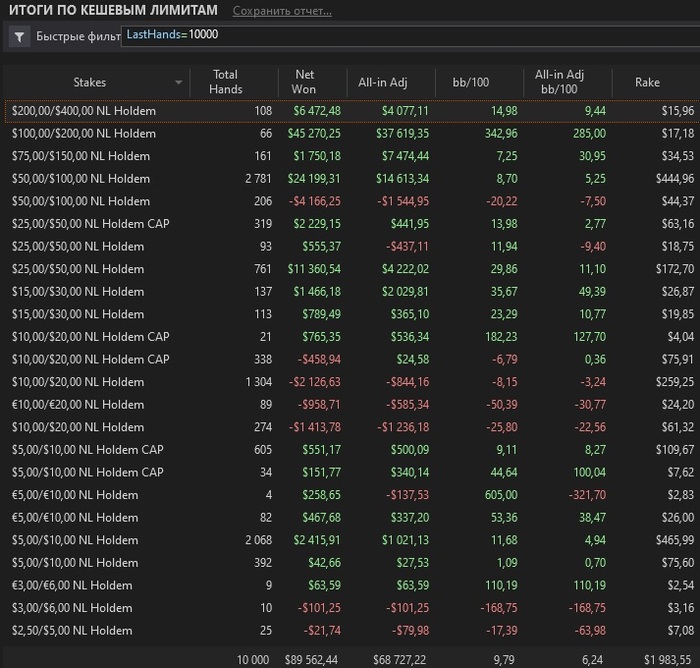
Task: Click the All-in Adj value $24,58
Action: pos(413,359)
